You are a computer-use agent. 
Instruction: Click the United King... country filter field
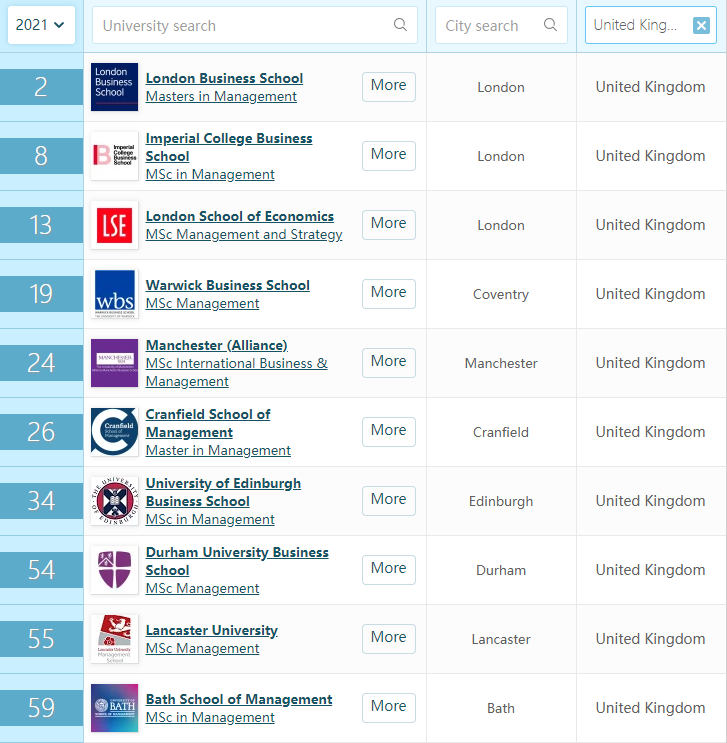coord(650,25)
